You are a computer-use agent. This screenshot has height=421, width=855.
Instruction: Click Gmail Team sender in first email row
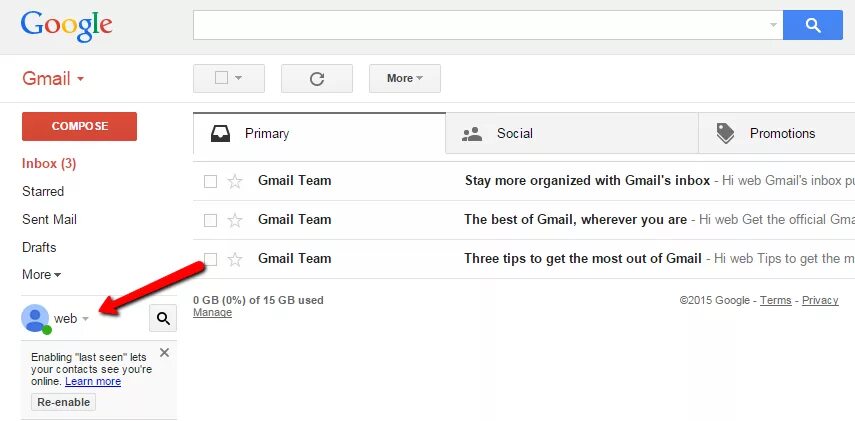coord(294,181)
